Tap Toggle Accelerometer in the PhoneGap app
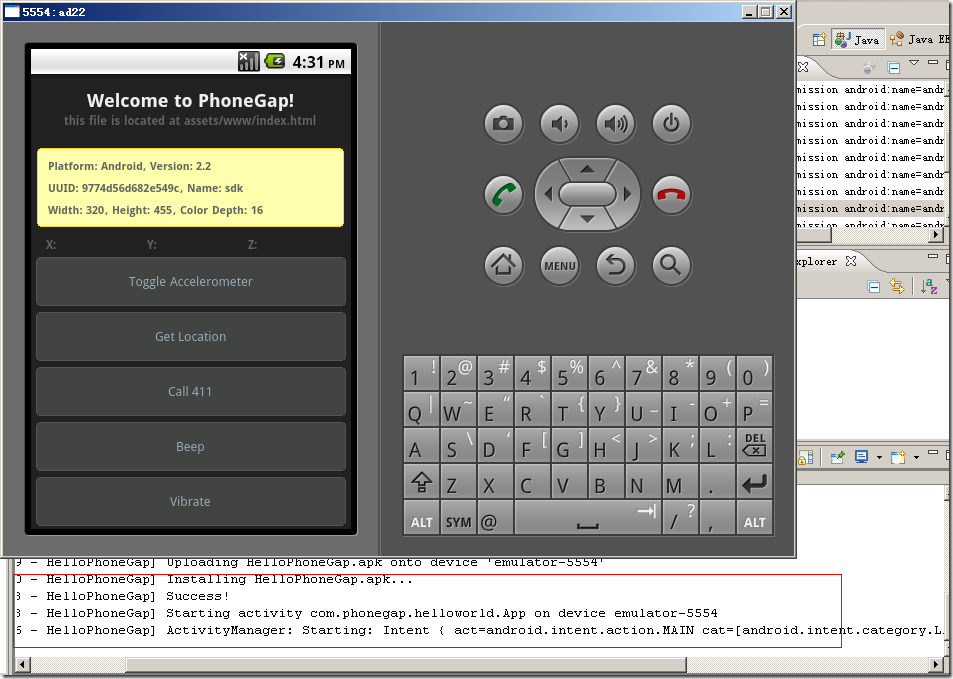The height and width of the screenshot is (679, 953). click(x=191, y=281)
